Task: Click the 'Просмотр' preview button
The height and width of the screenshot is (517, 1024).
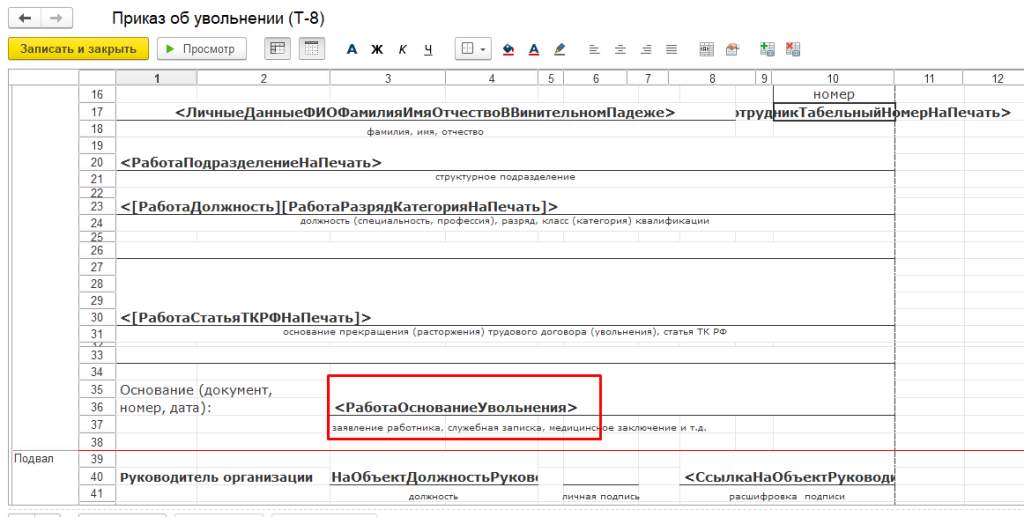Action: tap(202, 49)
